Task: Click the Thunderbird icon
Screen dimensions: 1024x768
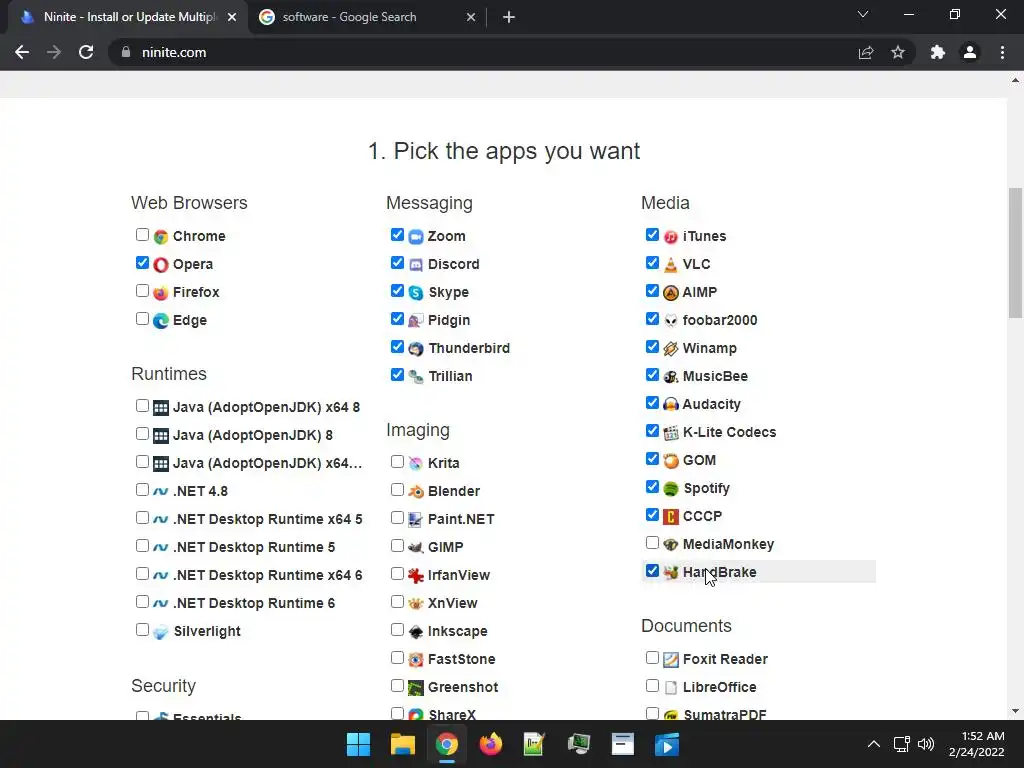Action: 416,349
